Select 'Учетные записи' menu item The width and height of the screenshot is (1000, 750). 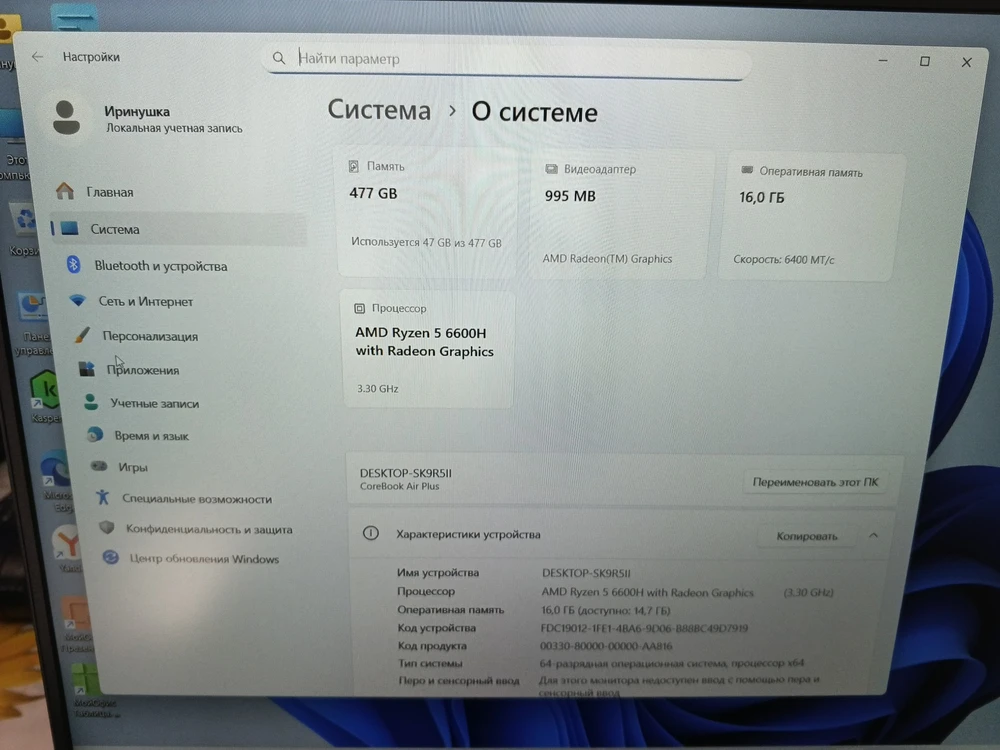[x=154, y=404]
